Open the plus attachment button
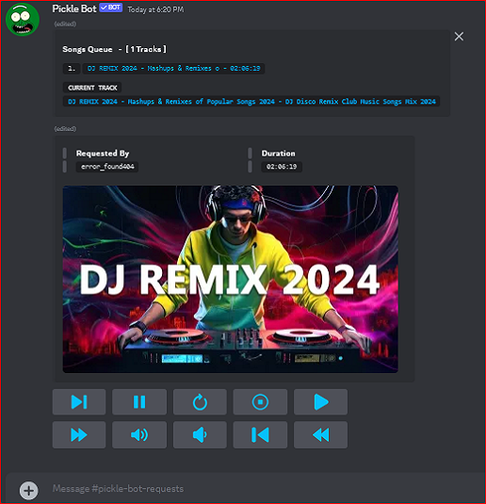 pyautogui.click(x=29, y=490)
